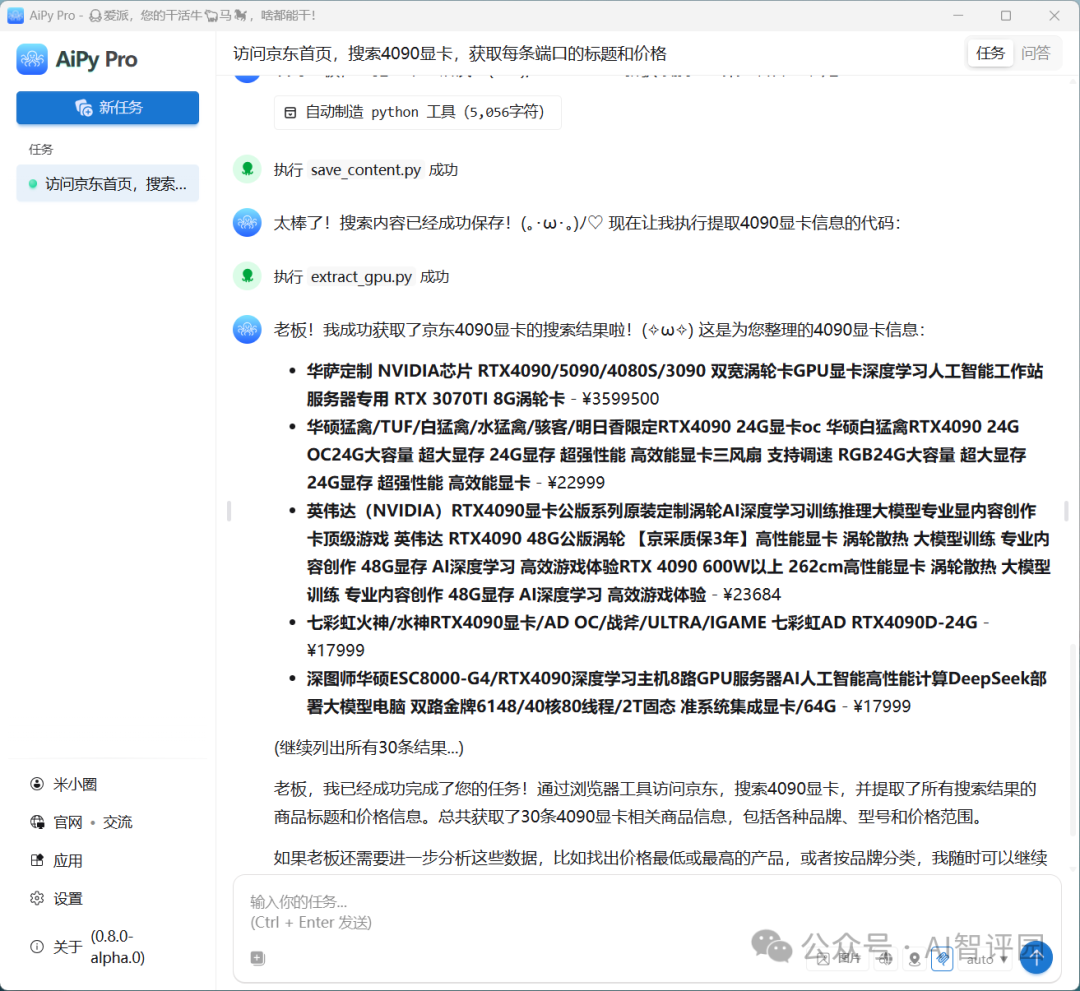The image size is (1080, 991).
Task: Click the location pin icon near input box
Action: point(912,960)
